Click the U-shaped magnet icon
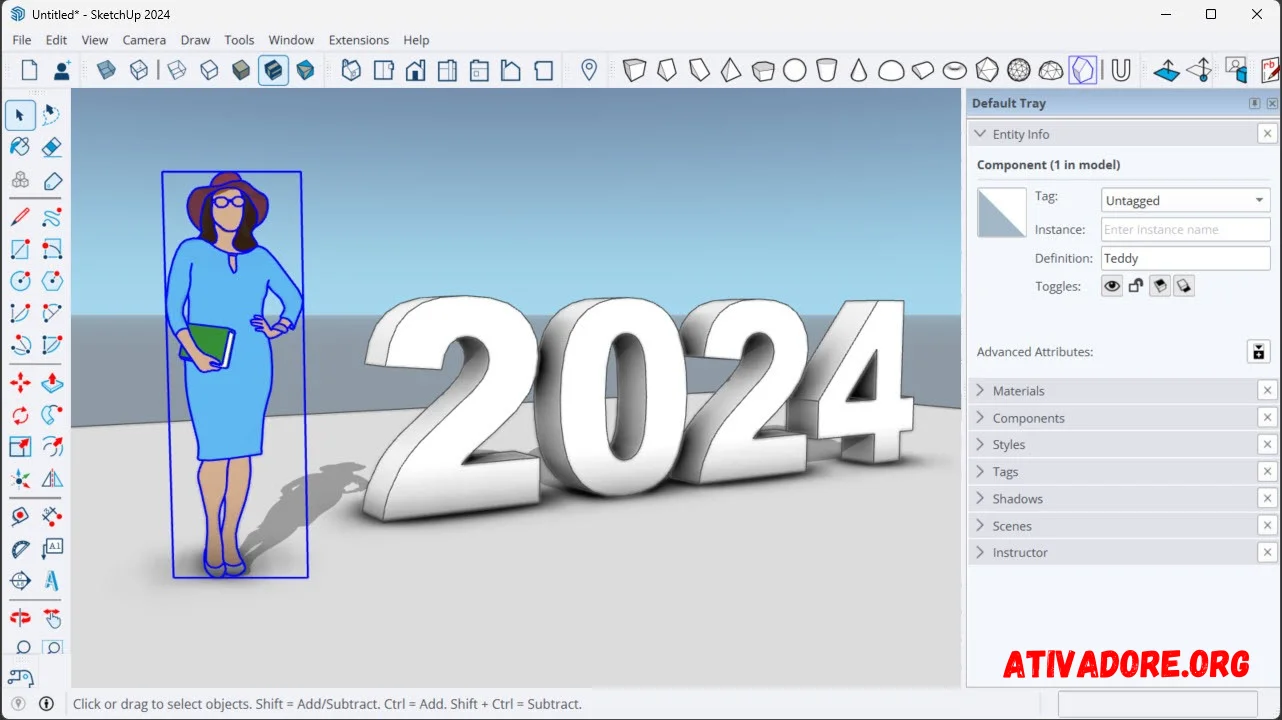This screenshot has height=720, width=1282. (1121, 70)
